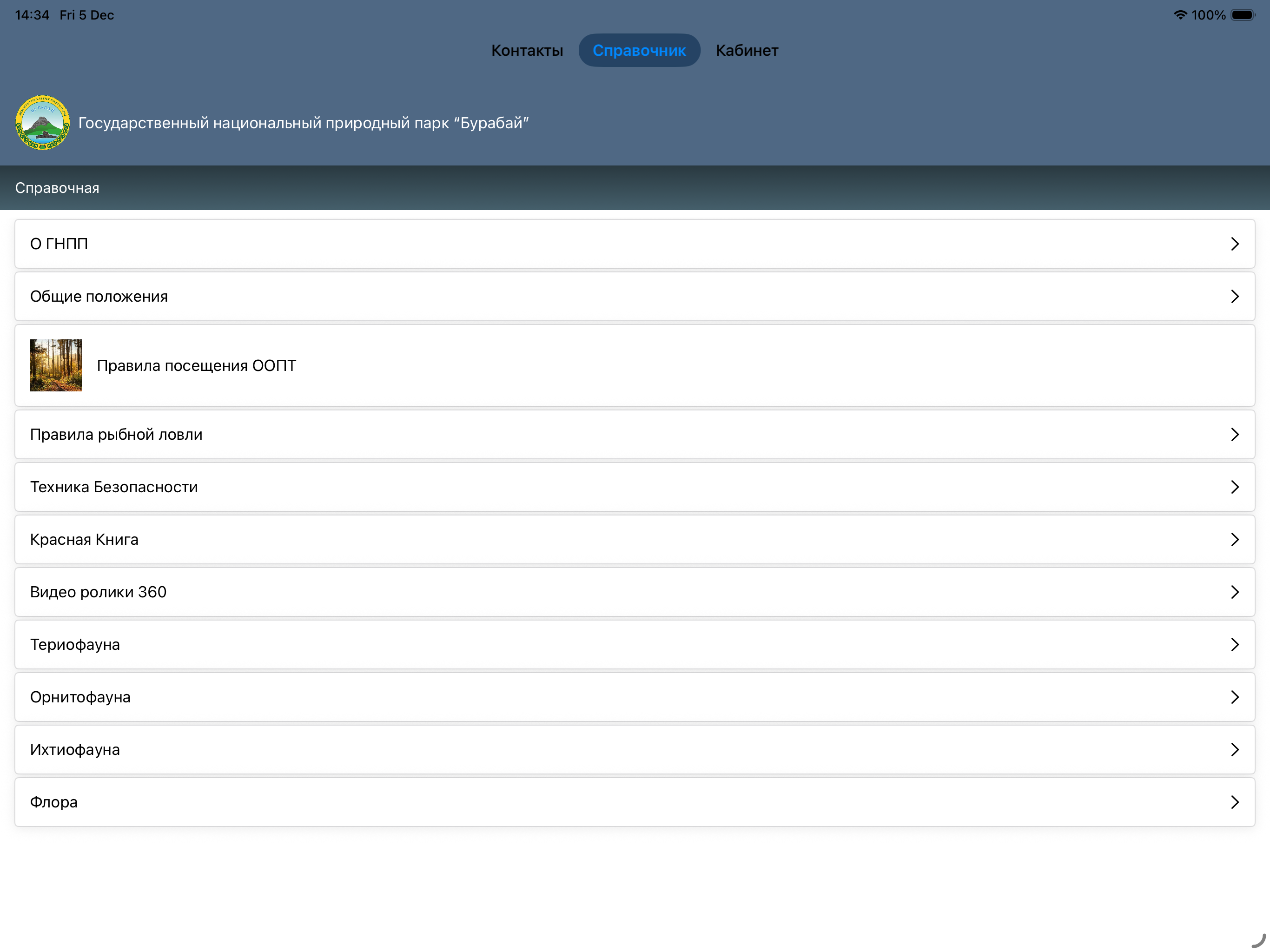Open Красная Книга entry
Screen dimensions: 1270x952
635,540
